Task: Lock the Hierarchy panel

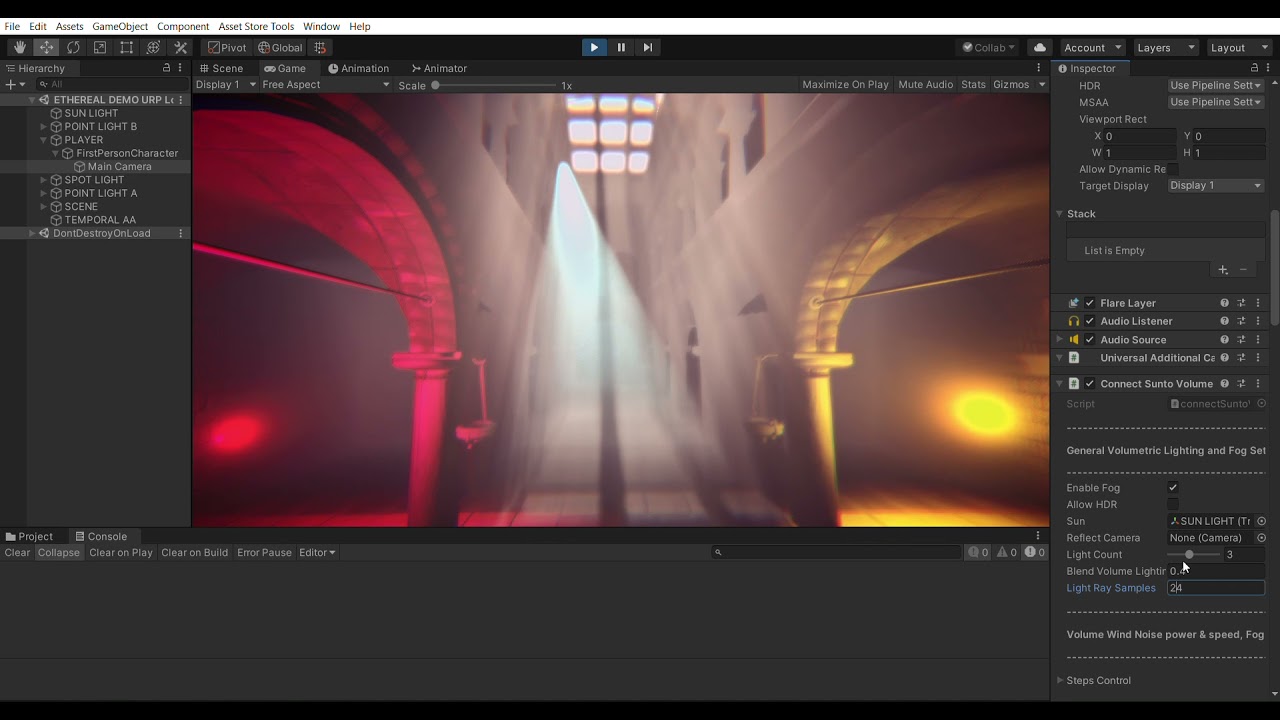Action: click(x=166, y=68)
